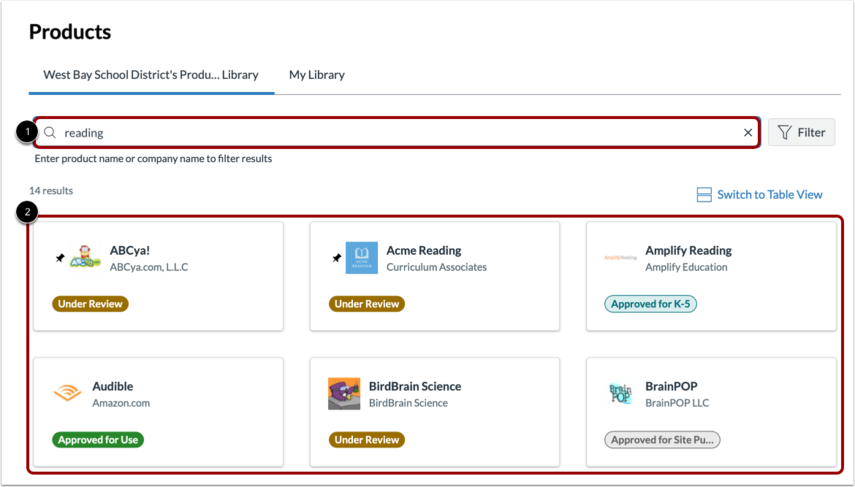
Task: Switch to the My Library tab
Action: (317, 75)
